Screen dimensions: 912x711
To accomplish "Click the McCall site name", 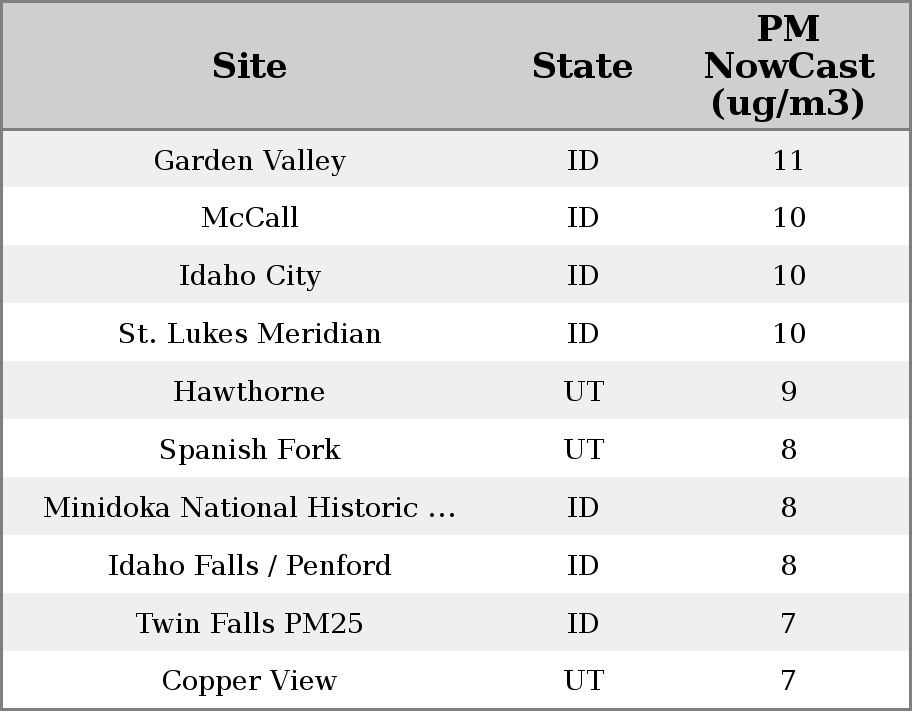I will tap(249, 218).
